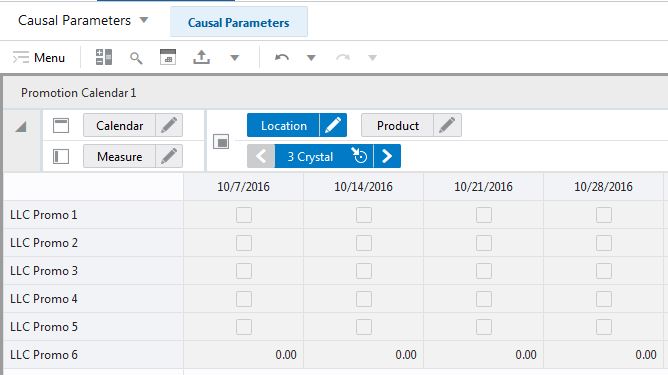Expand the Causal Parameters dropdown arrow
This screenshot has width=668, height=375.
click(x=144, y=20)
